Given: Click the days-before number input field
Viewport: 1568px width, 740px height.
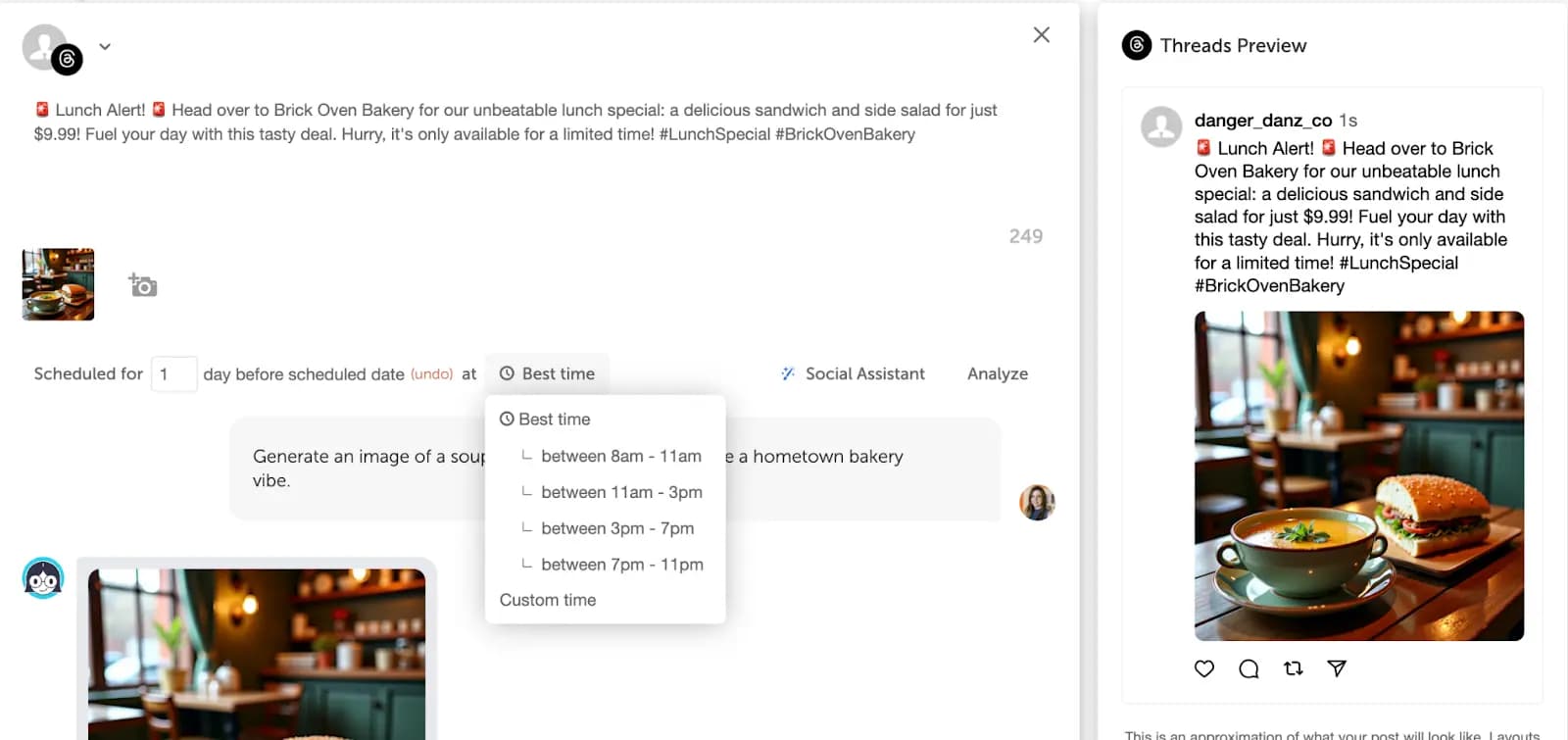Looking at the screenshot, I should pyautogui.click(x=173, y=373).
